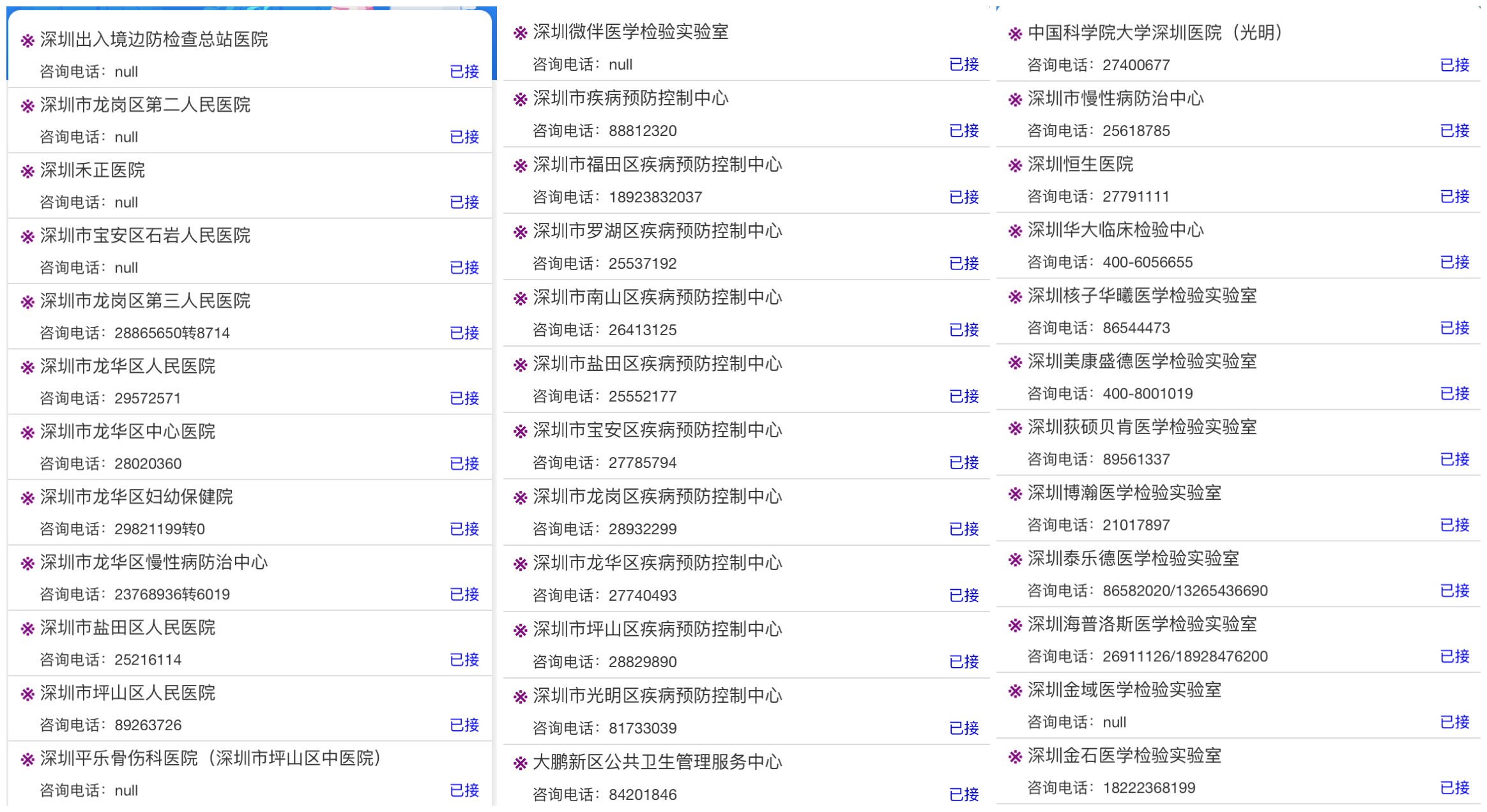Click the asterisk icon beside 深圳市光明区疾病预防控制中心
The width and height of the screenshot is (1487, 812).
521,697
